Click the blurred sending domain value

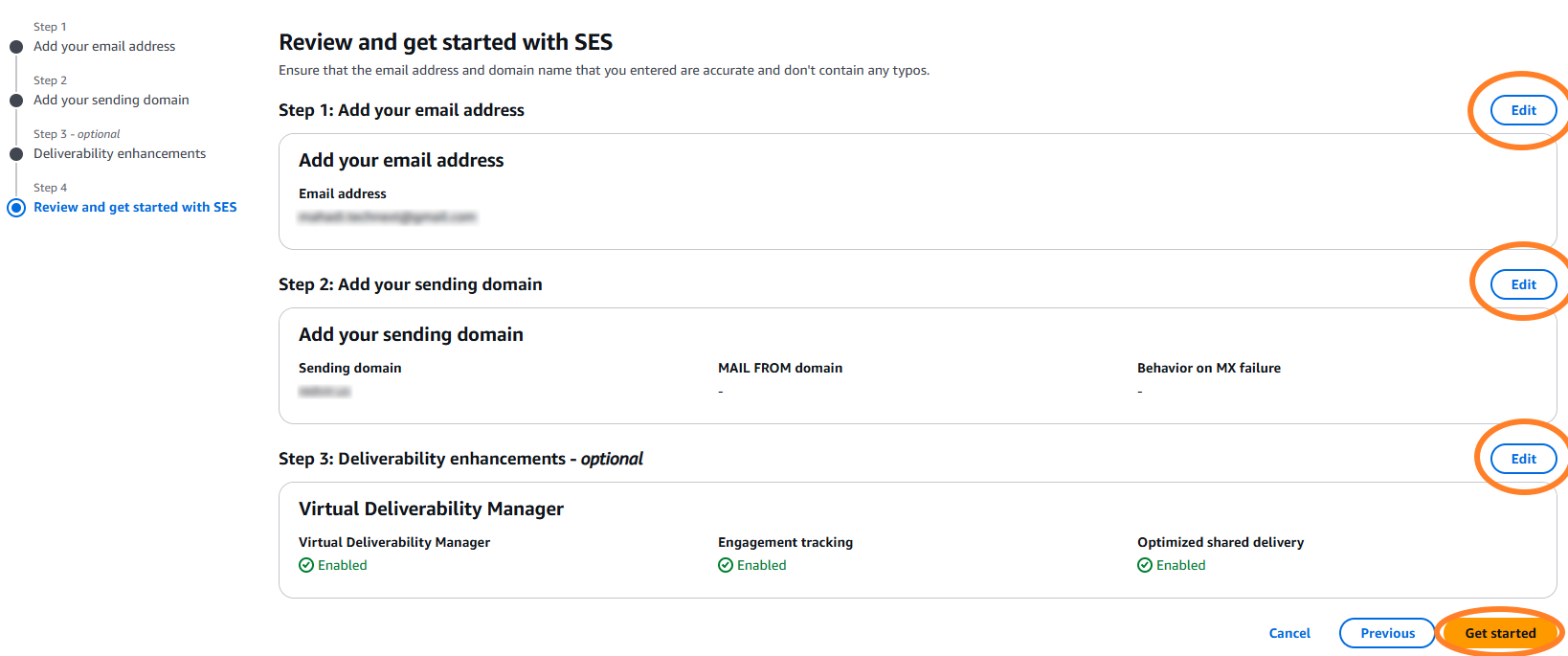pyautogui.click(x=325, y=392)
